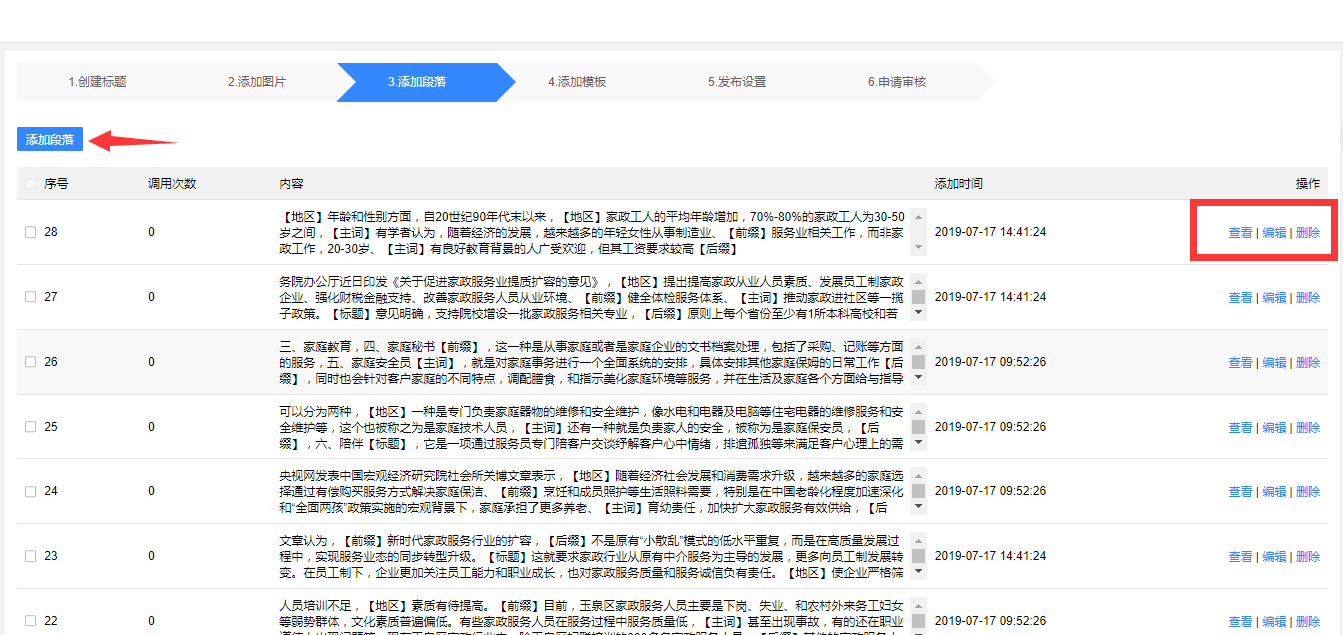Go to step 1.创建标题

97,82
